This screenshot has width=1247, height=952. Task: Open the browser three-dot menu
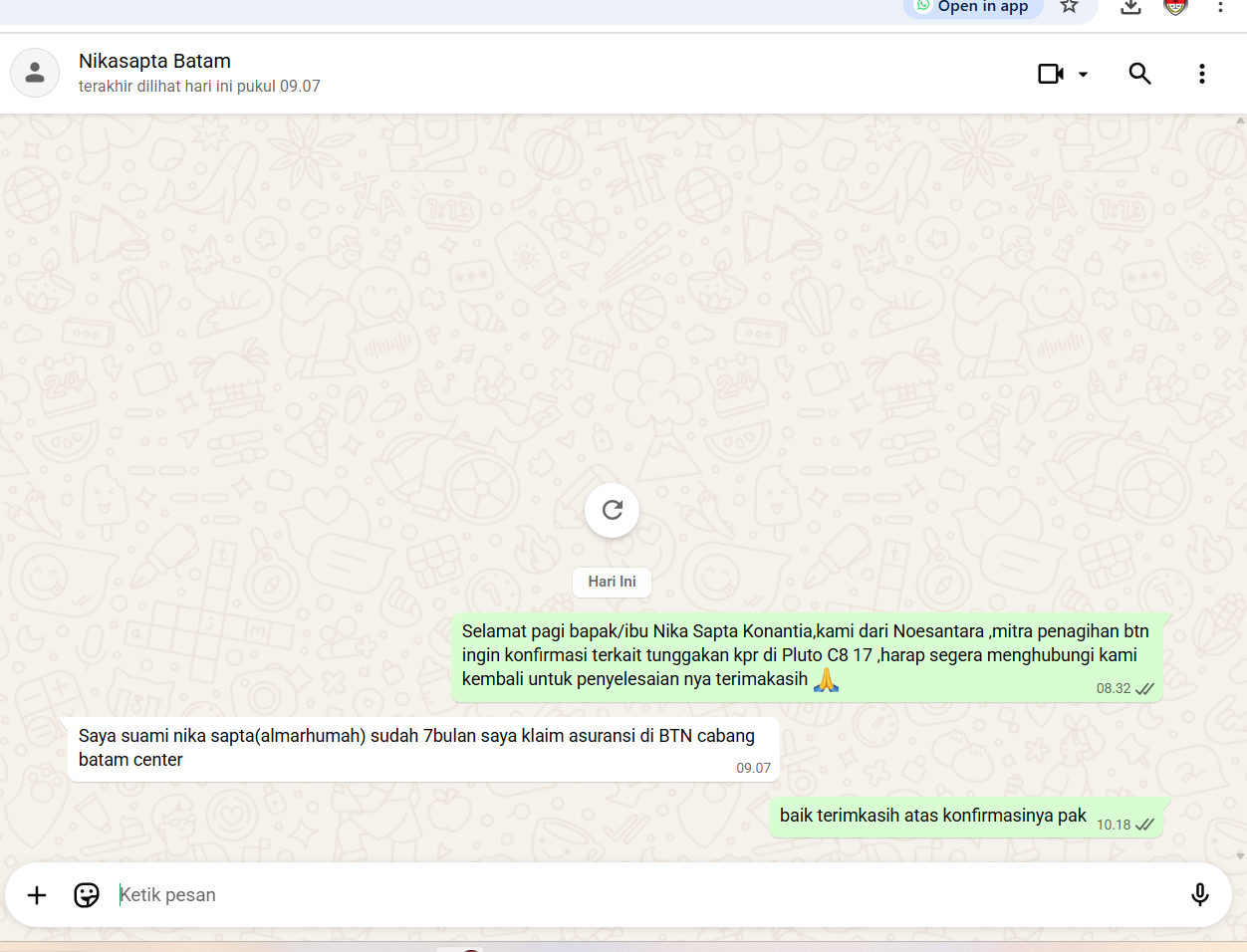tap(1220, 7)
